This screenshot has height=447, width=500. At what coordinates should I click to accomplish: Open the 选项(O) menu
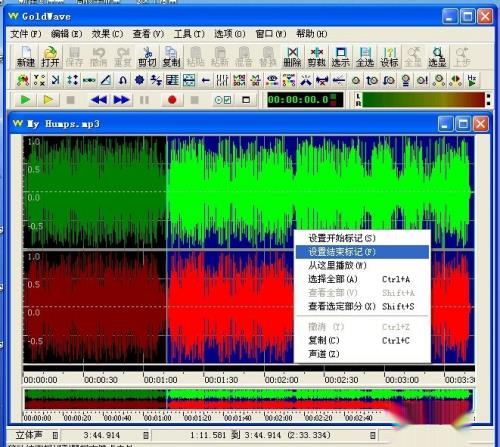(230, 34)
